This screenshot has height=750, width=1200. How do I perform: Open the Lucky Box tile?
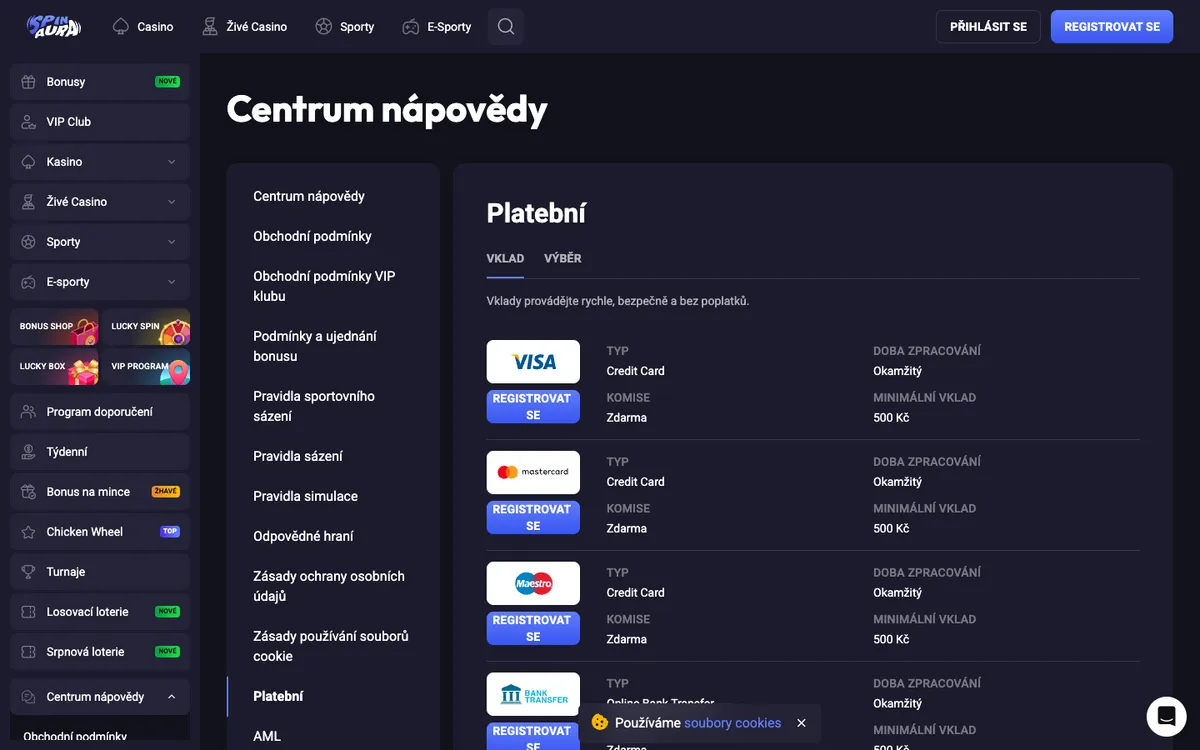54,367
